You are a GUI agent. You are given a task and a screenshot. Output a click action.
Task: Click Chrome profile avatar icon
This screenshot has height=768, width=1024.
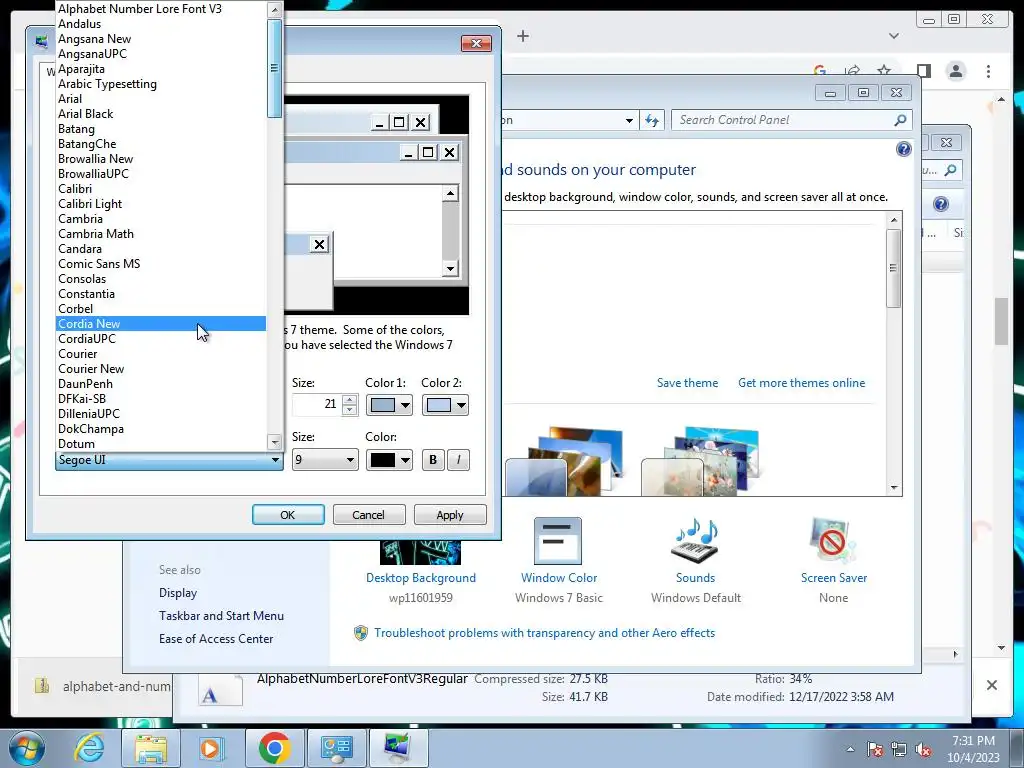[x=955, y=71]
